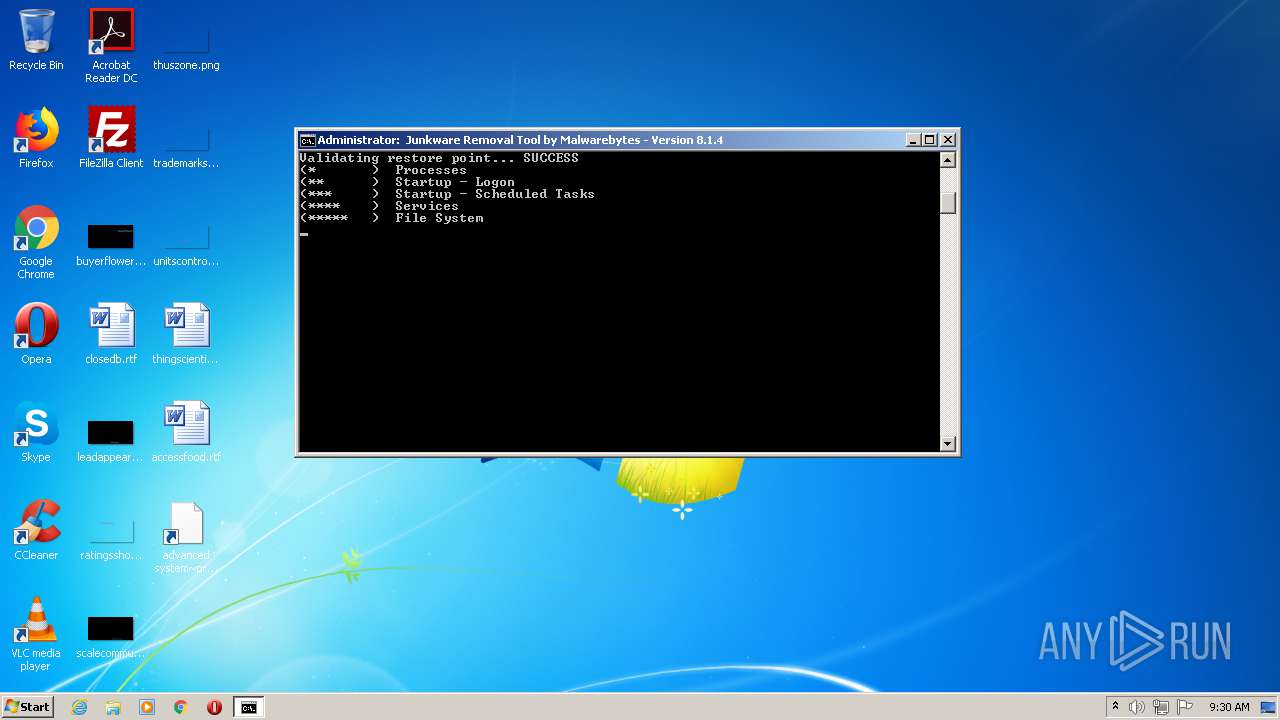This screenshot has height=720, width=1280.
Task: Launch Acrobat Reader DC shortcut
Action: (x=111, y=46)
